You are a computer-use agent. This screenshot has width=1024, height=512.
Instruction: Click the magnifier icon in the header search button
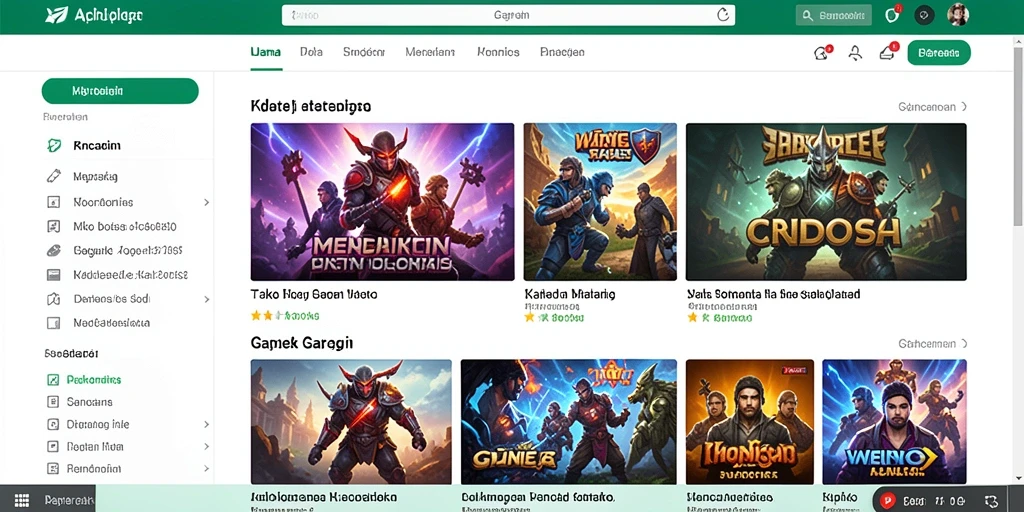tap(808, 15)
